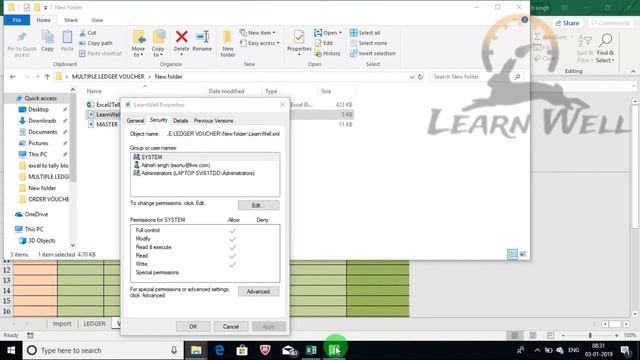Expand address bar history dropdown
The height and width of the screenshot is (360, 640).
412,77
